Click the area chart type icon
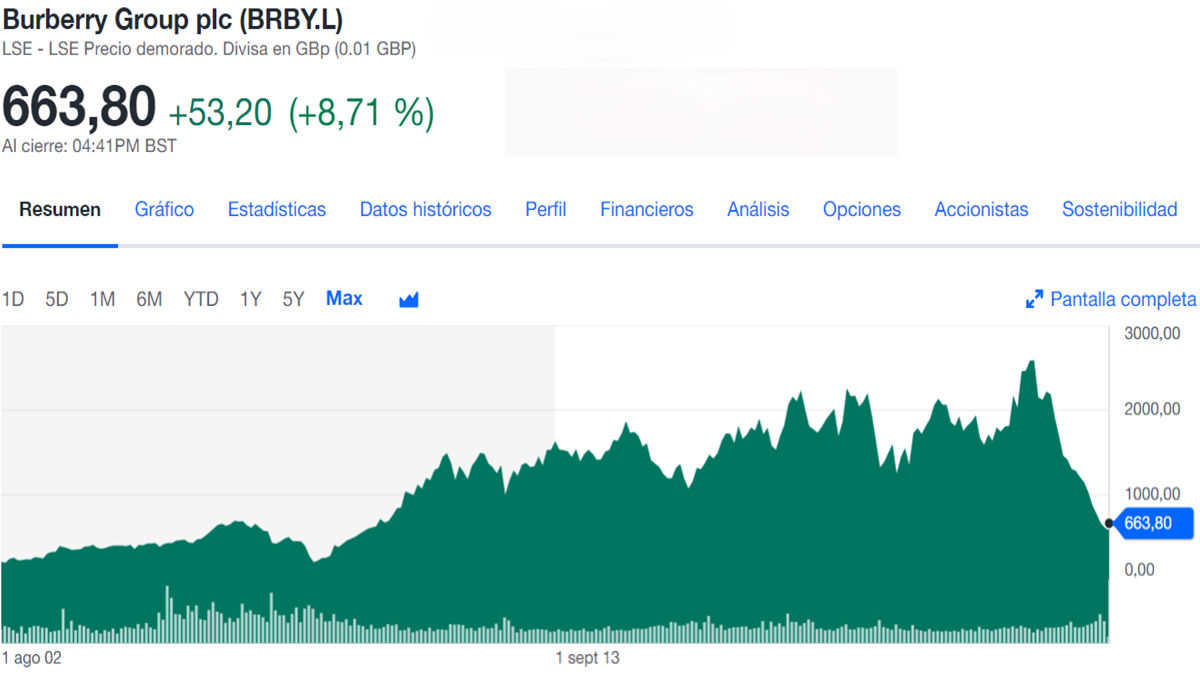The image size is (1200, 675). pyautogui.click(x=408, y=300)
